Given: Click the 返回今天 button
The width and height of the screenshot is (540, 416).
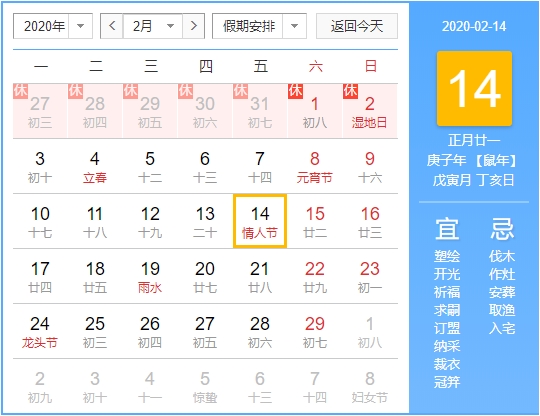Looking at the screenshot, I should (357, 26).
